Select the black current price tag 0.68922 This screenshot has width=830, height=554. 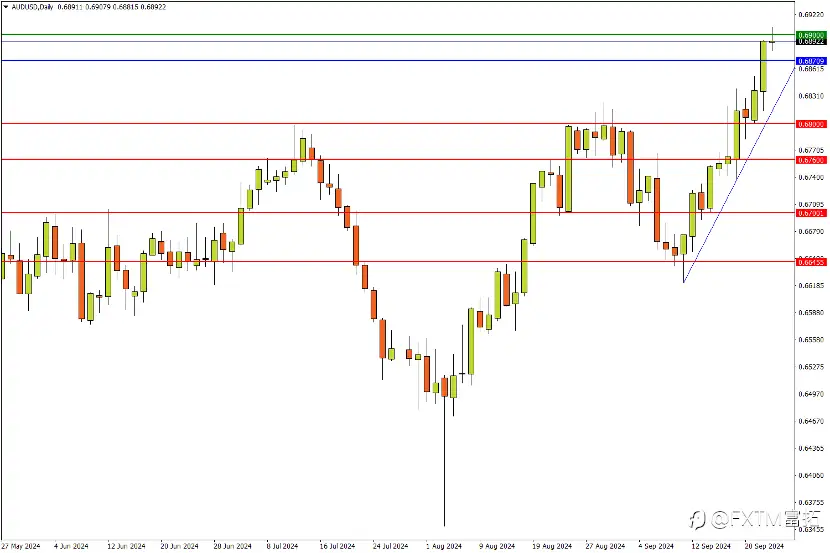811,41
